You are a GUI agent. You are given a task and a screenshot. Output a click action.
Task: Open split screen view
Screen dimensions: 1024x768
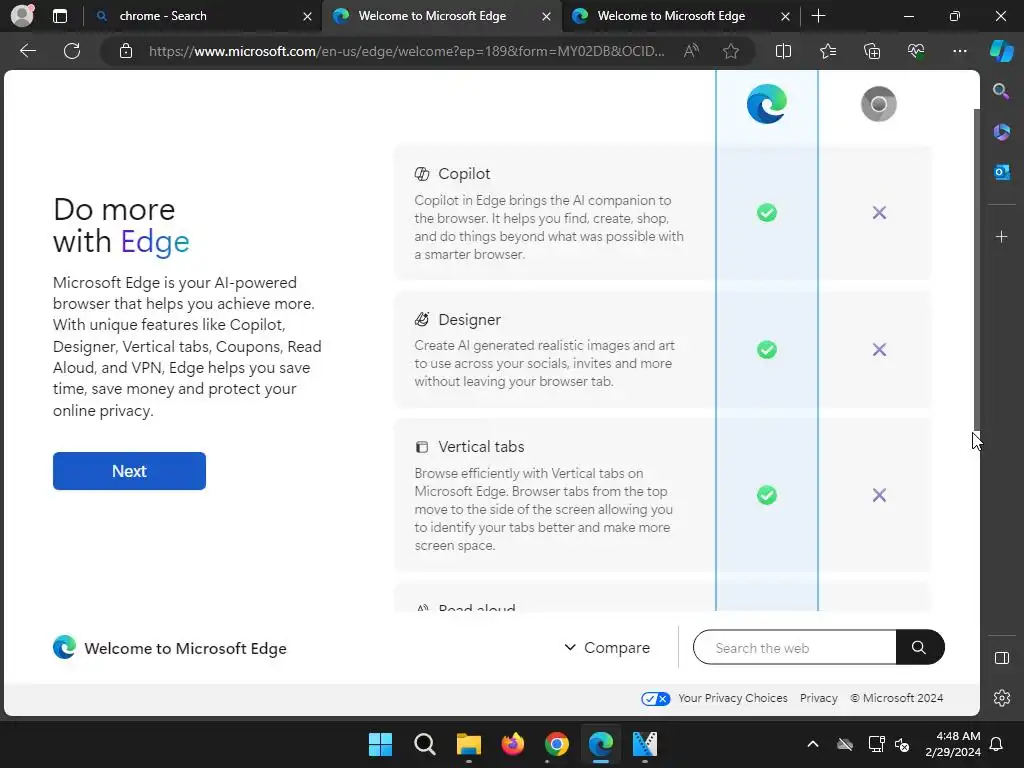pos(783,51)
